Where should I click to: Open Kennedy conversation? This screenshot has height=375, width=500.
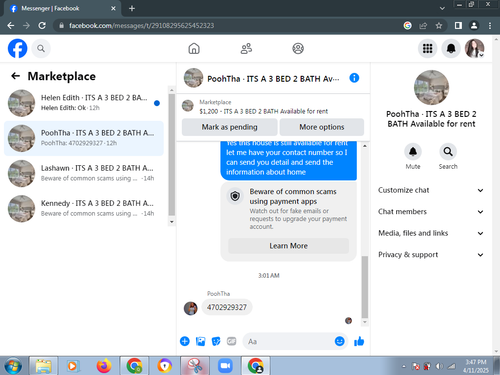[x=83, y=209]
